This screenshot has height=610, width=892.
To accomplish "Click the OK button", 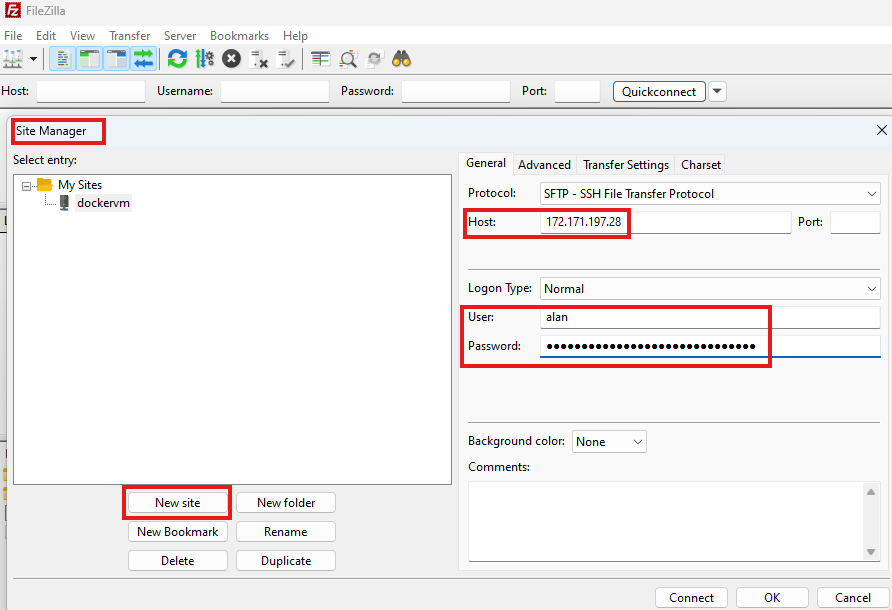I will pos(772,597).
